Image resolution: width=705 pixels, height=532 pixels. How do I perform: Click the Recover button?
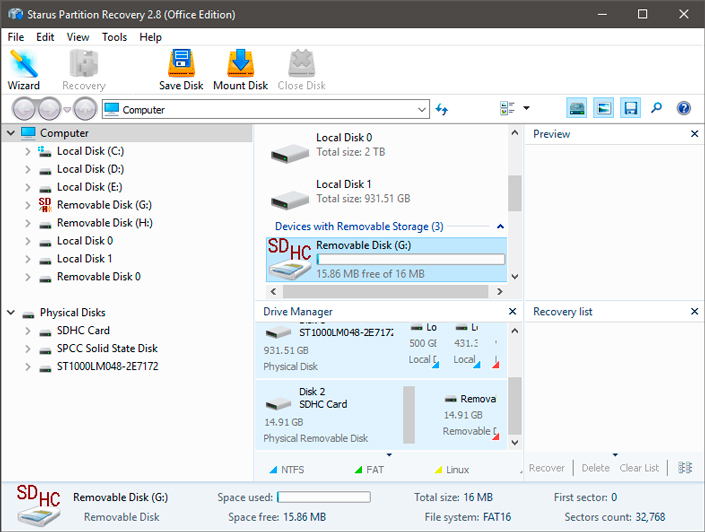(546, 468)
